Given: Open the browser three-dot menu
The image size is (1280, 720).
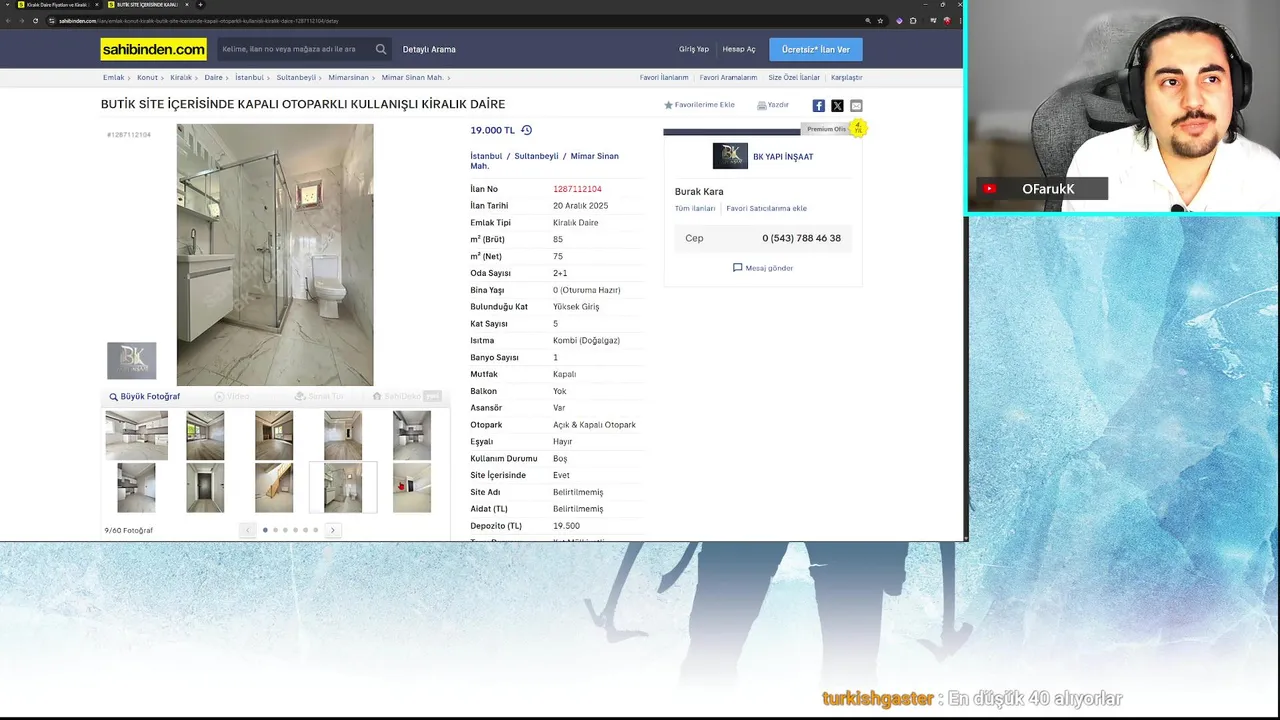Looking at the screenshot, I should pos(958,20).
